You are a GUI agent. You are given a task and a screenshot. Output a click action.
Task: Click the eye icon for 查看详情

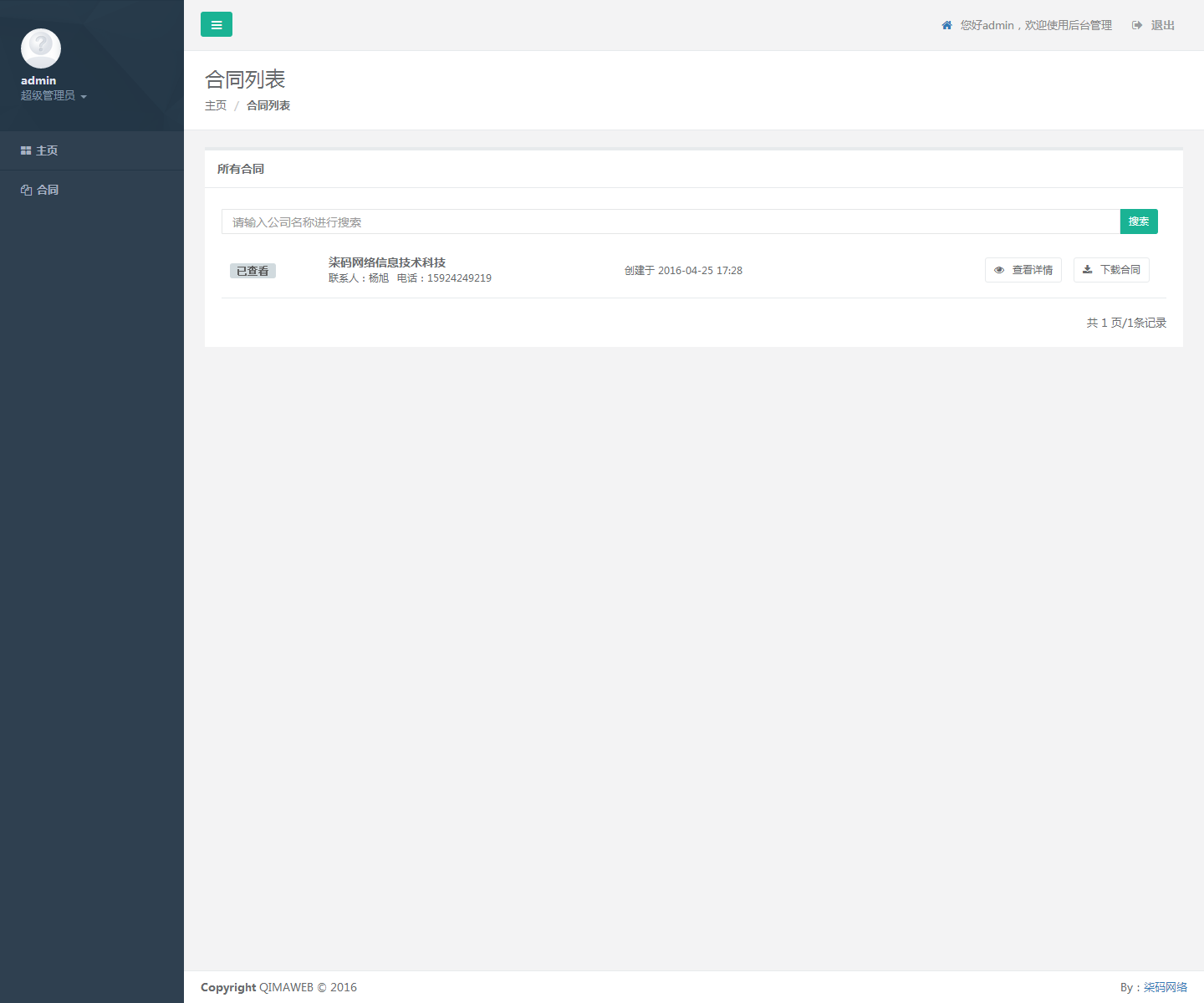[x=999, y=270]
